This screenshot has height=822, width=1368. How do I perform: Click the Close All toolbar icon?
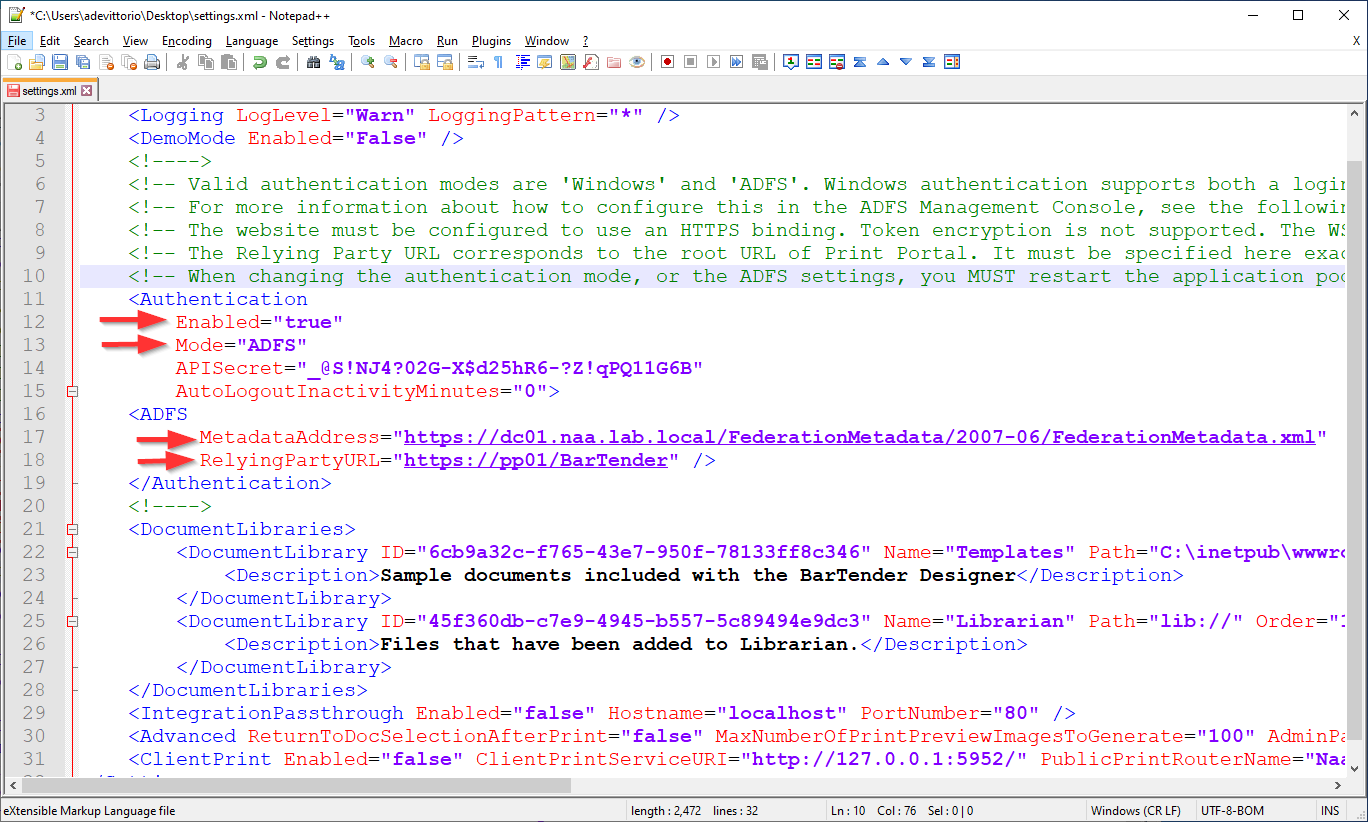(x=129, y=62)
